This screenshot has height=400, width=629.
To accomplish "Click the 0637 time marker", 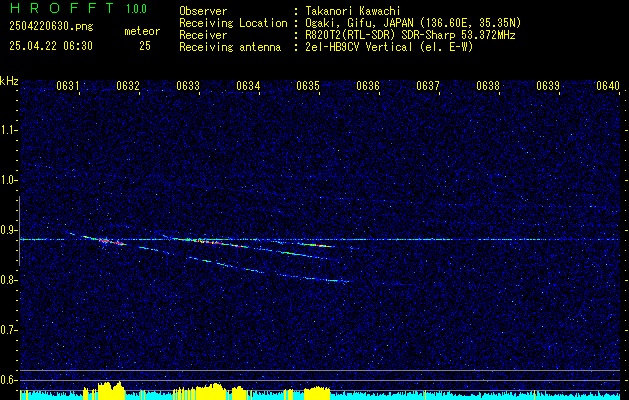I will coord(428,85).
